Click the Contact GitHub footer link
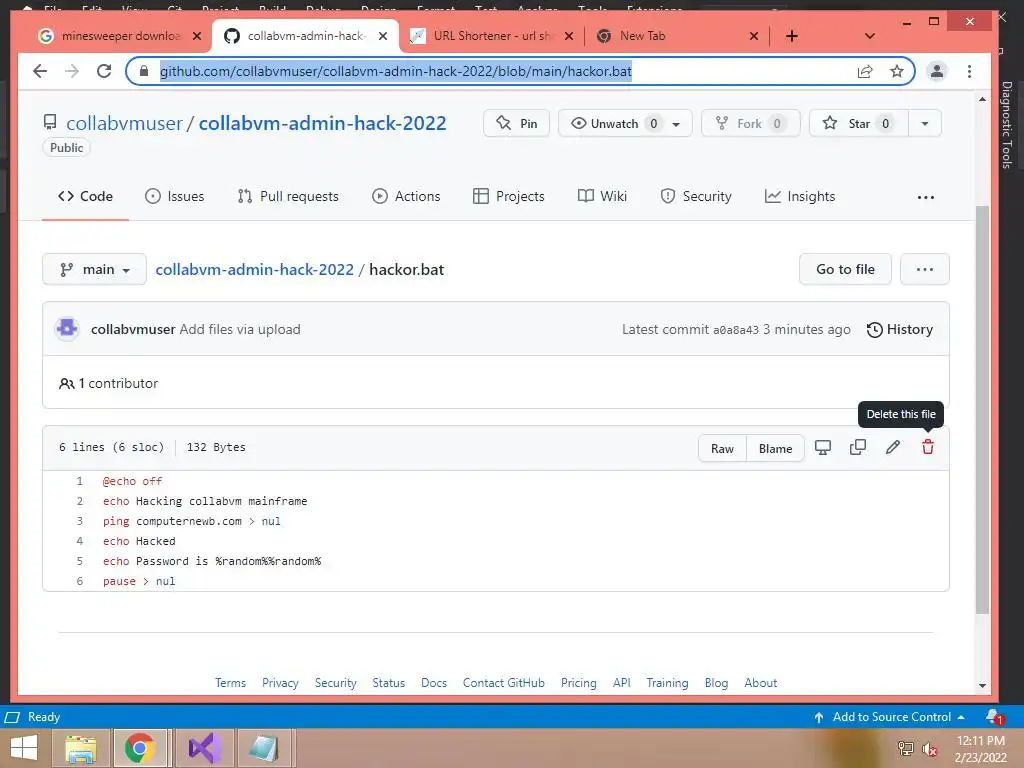 [504, 682]
